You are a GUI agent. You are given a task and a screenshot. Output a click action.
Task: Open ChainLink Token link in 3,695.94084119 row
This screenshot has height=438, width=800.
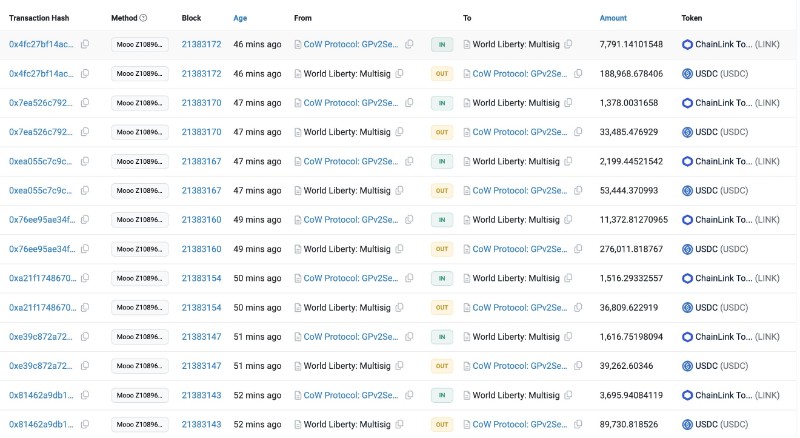click(x=723, y=396)
